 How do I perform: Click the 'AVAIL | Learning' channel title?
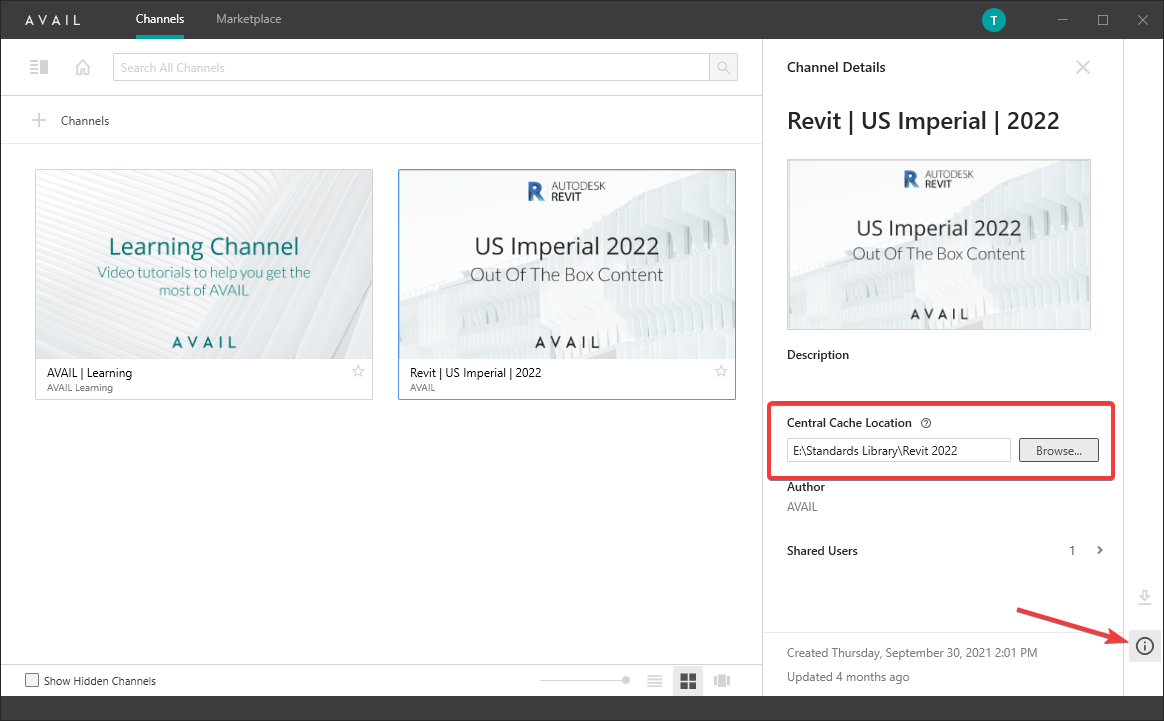point(89,373)
